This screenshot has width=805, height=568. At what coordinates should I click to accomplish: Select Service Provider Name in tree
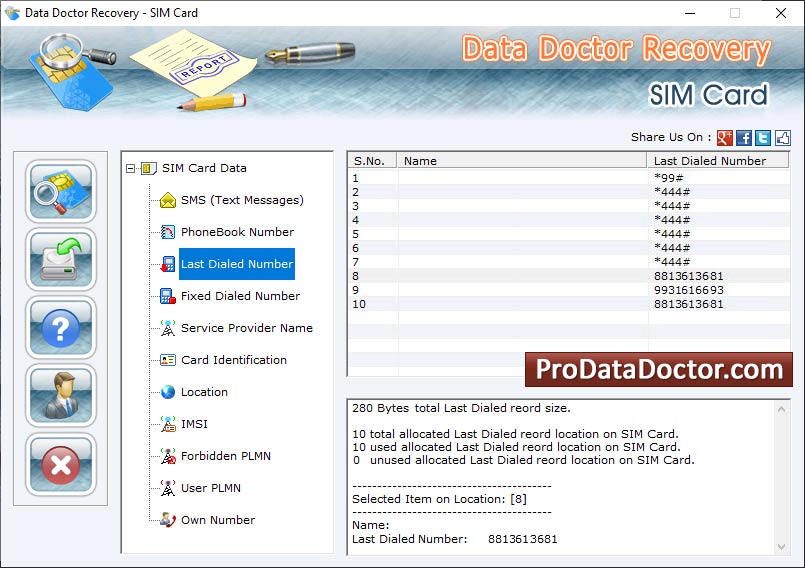(246, 328)
